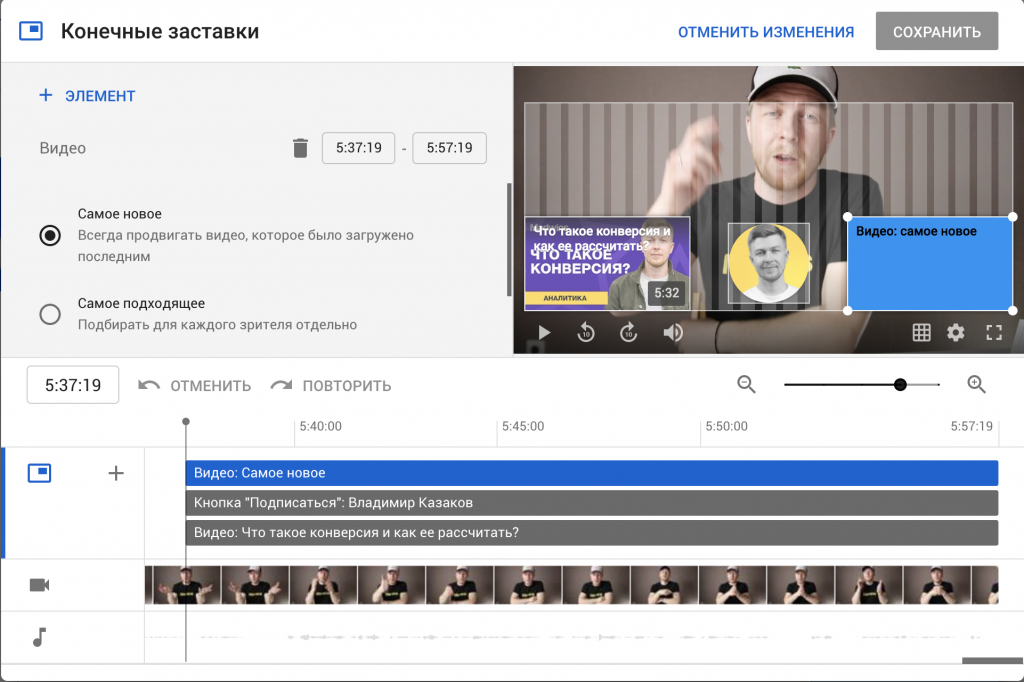
Task: Rewind the preview 10 seconds
Action: coord(586,331)
